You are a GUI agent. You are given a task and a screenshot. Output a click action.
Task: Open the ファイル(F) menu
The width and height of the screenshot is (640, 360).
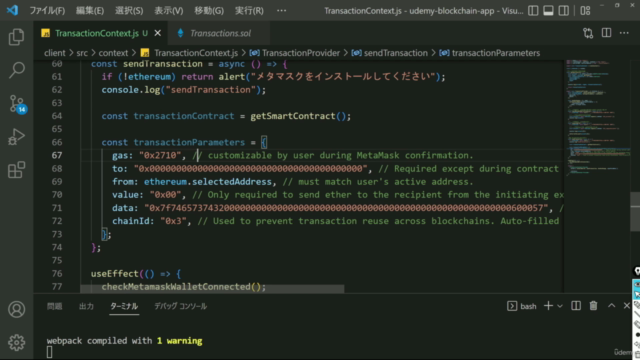click(47, 11)
